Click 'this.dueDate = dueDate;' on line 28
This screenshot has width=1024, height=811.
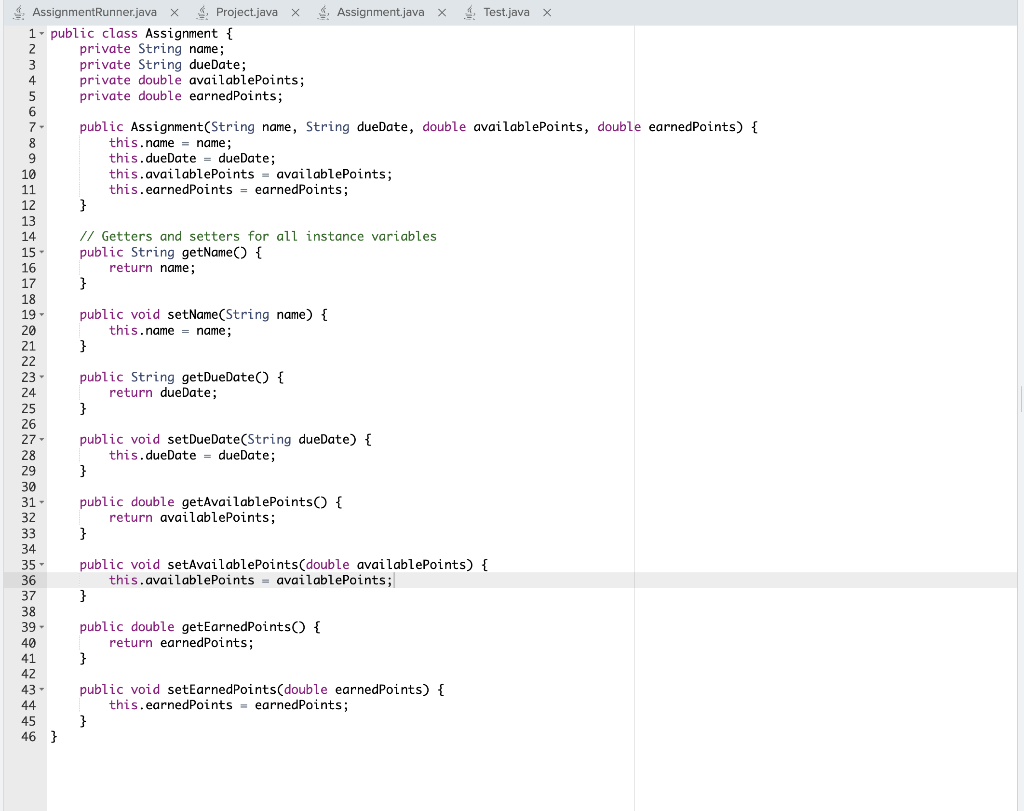192,455
